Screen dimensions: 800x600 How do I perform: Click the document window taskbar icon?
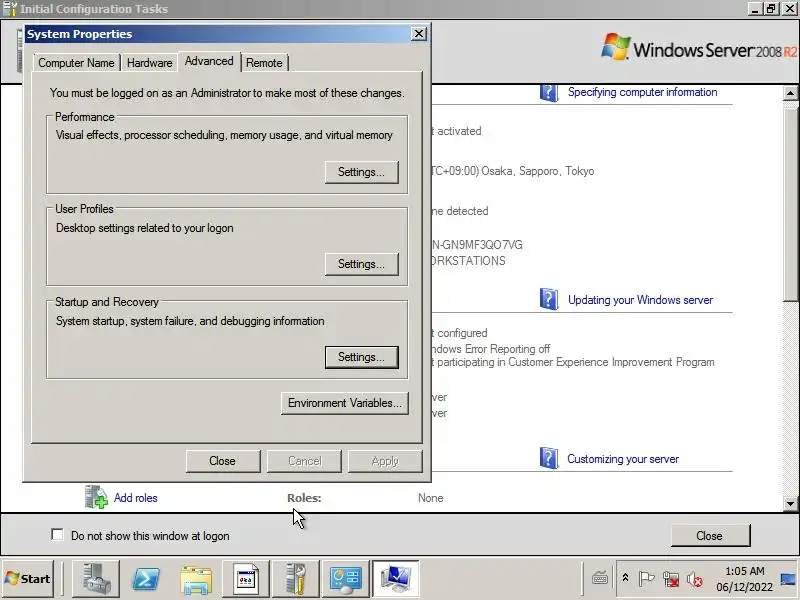tap(246, 579)
